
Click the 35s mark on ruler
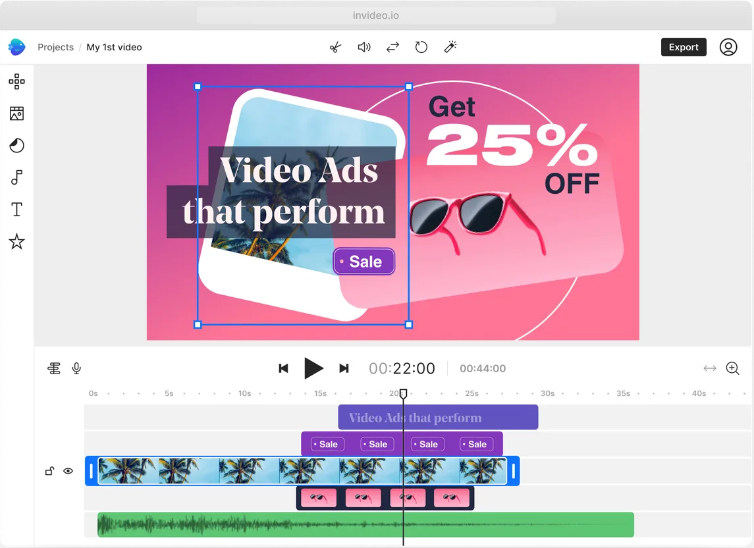tap(623, 394)
